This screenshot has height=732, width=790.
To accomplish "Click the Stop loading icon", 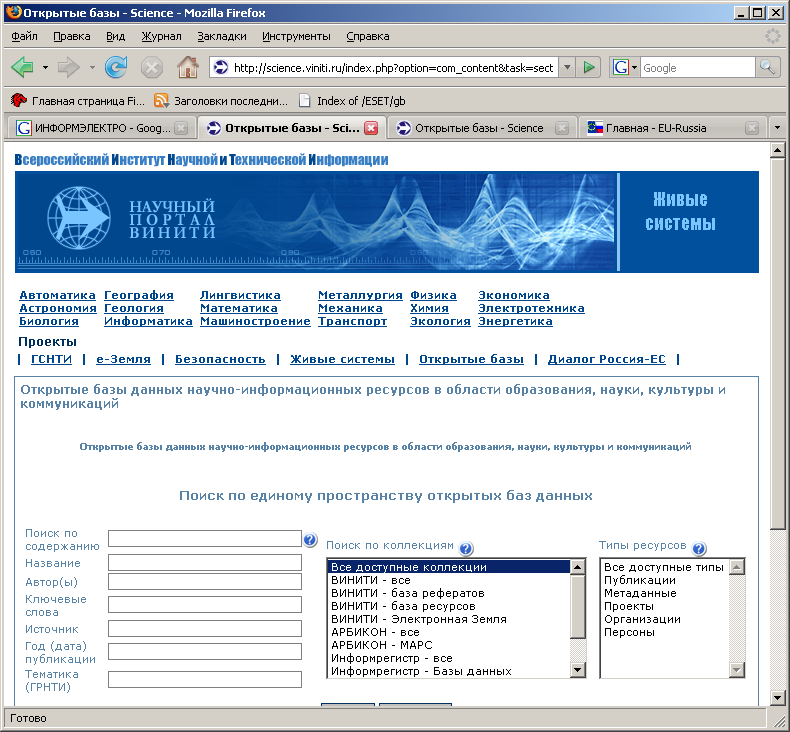I will pos(152,68).
